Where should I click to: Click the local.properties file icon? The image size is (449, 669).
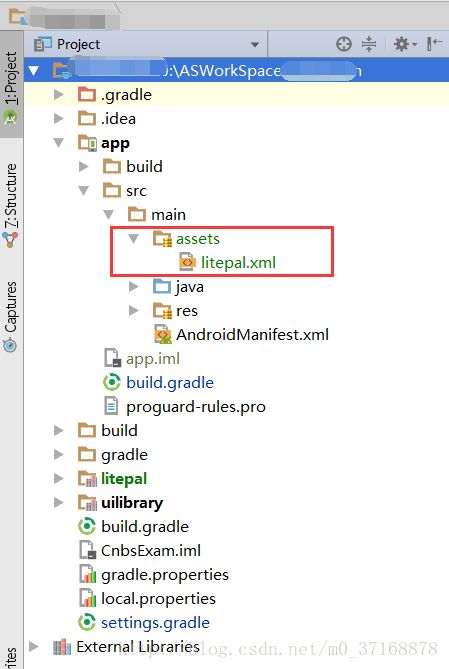click(88, 599)
